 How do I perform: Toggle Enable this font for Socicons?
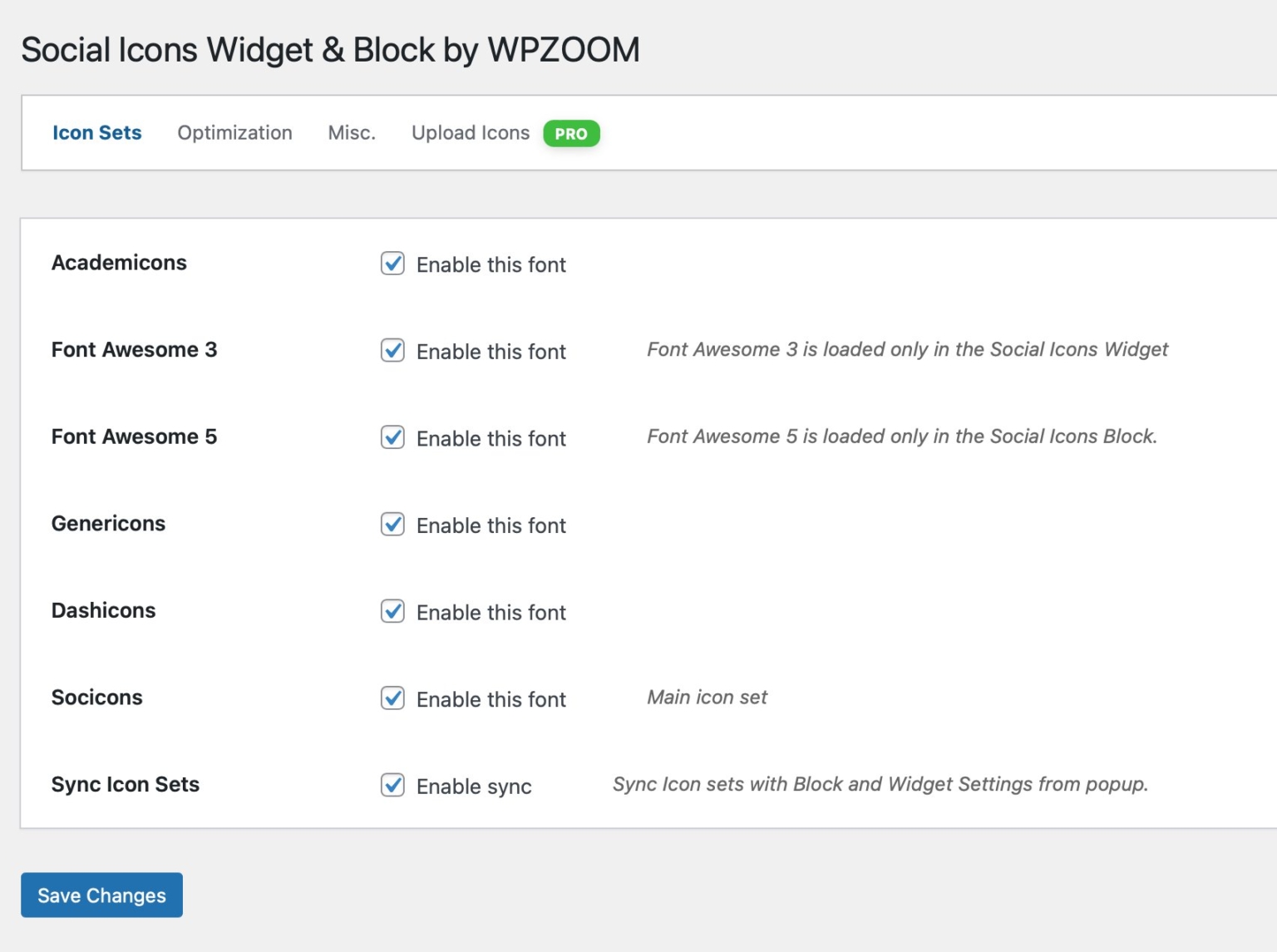pyautogui.click(x=392, y=699)
